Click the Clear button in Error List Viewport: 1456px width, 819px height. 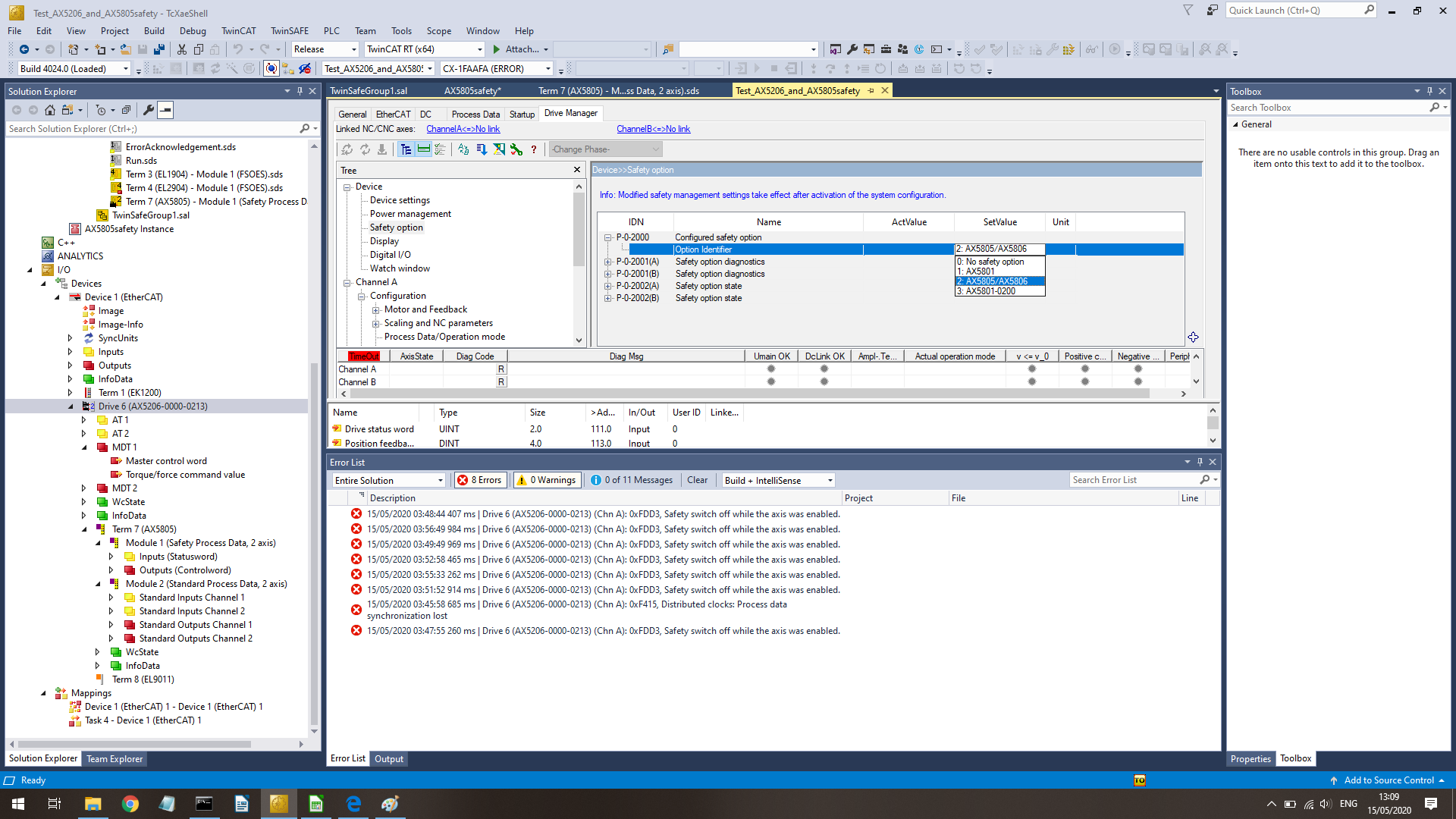[x=697, y=480]
